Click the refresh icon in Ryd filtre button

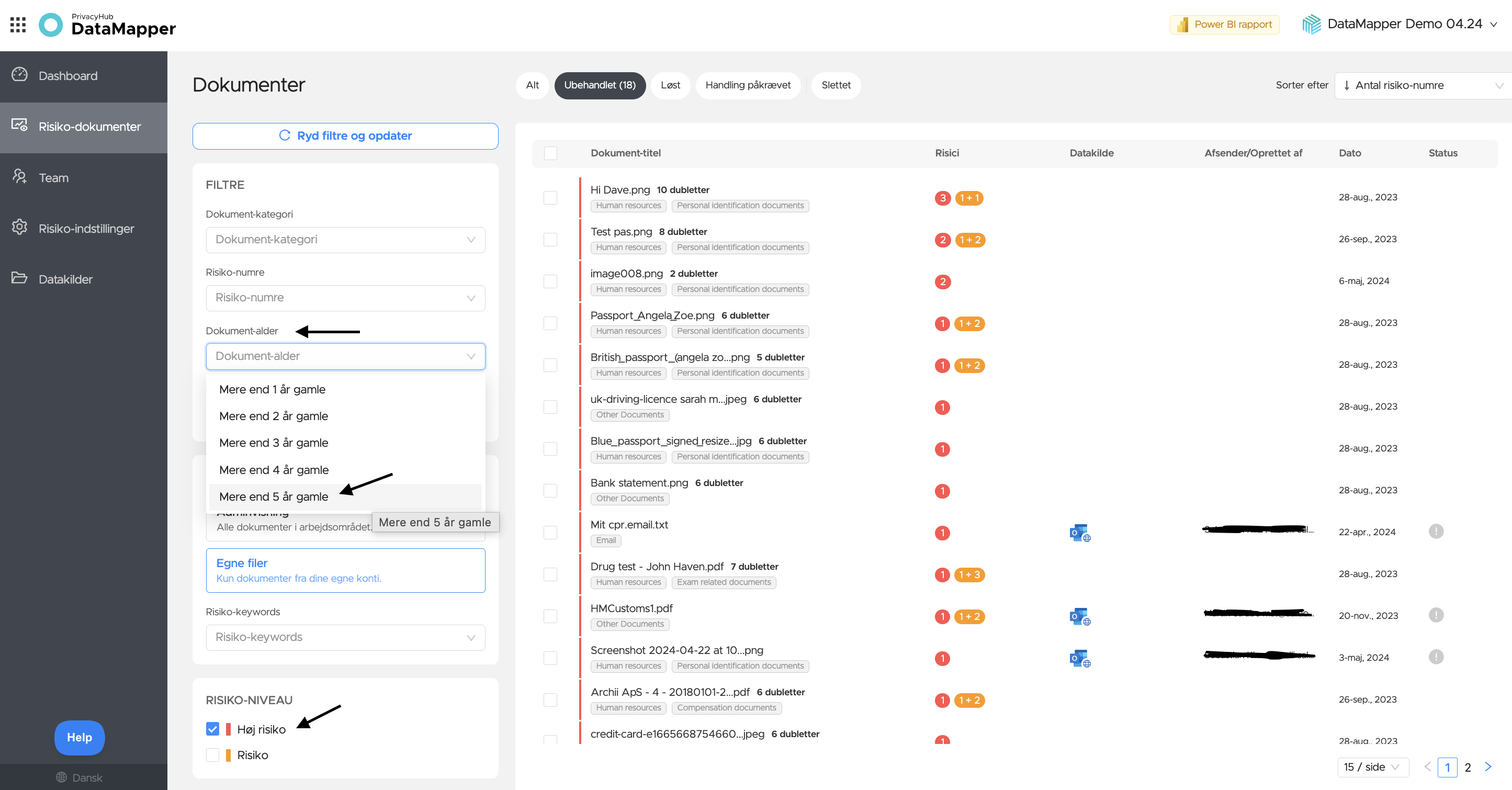click(285, 136)
